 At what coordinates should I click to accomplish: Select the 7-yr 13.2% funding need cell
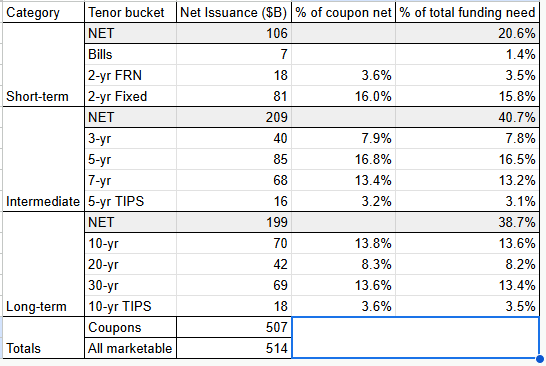467,180
